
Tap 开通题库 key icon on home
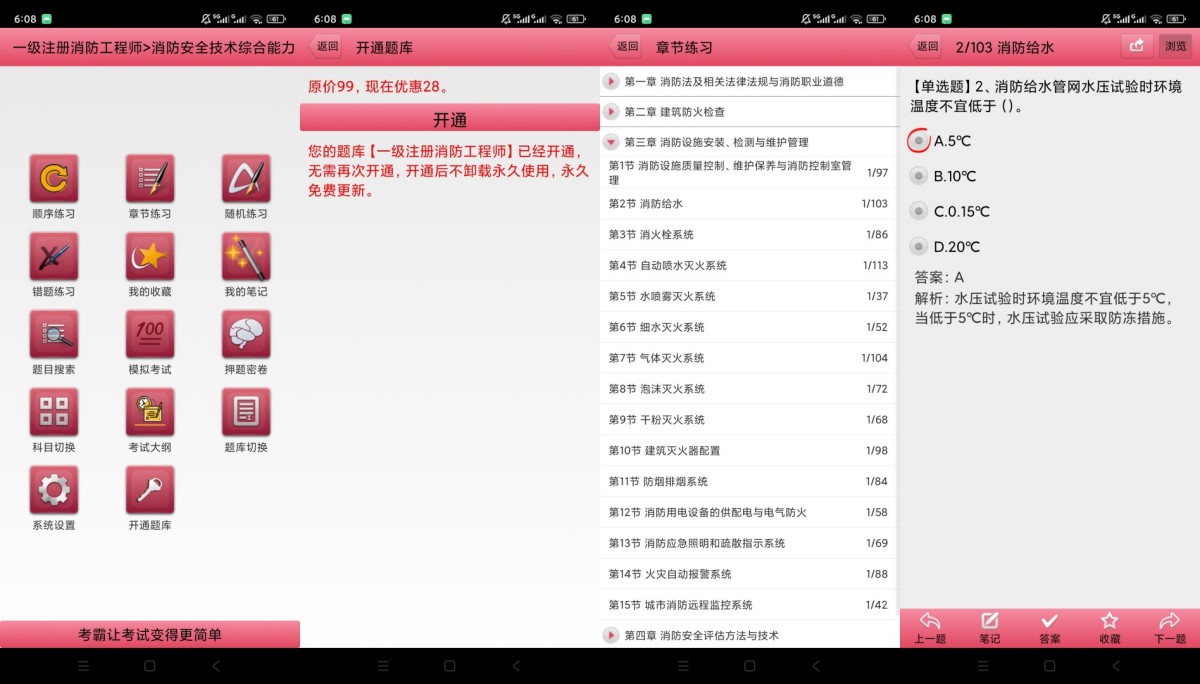[x=150, y=491]
